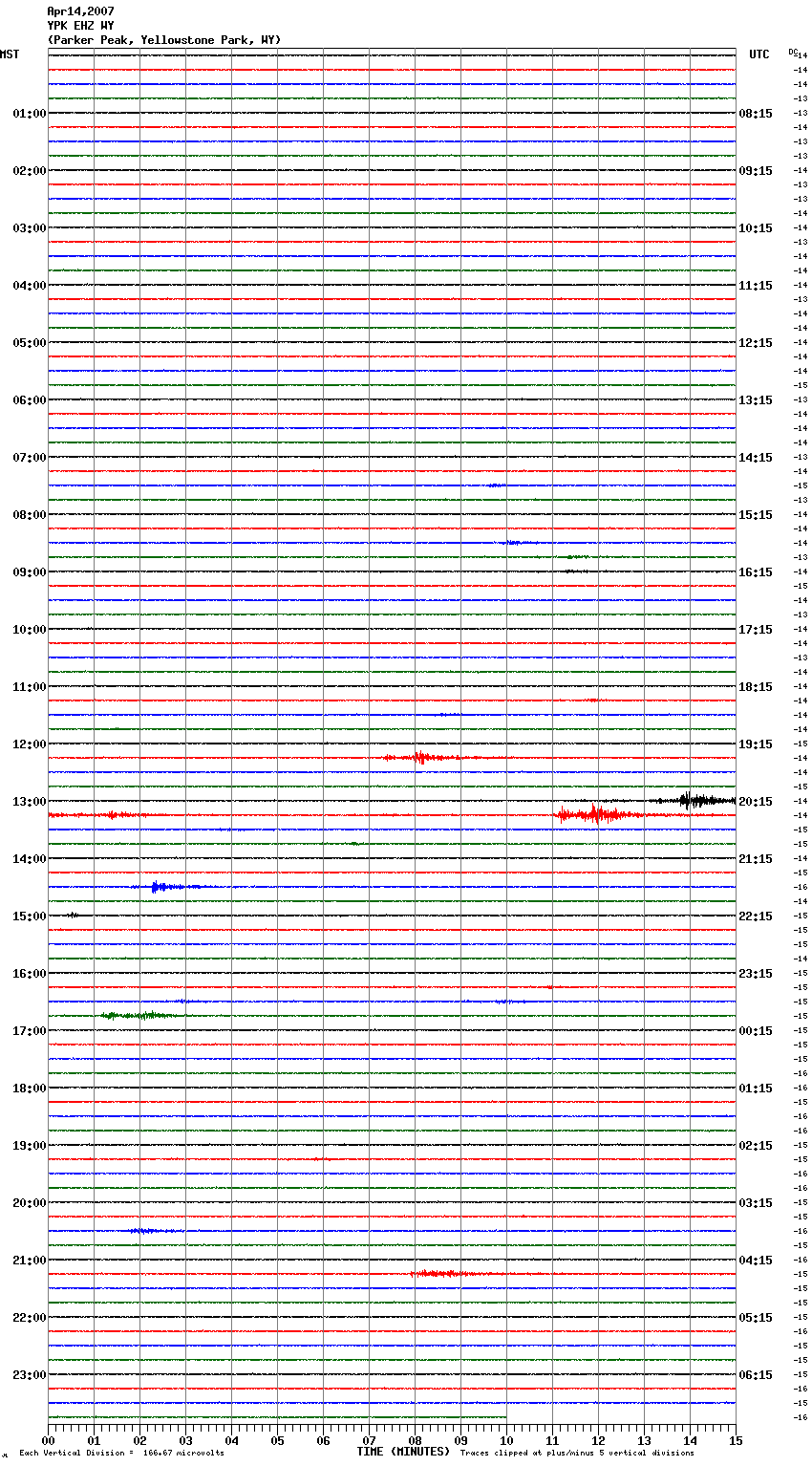Click minute 08 on the bottom axis
This screenshot has width=812, height=1466.
point(415,1440)
